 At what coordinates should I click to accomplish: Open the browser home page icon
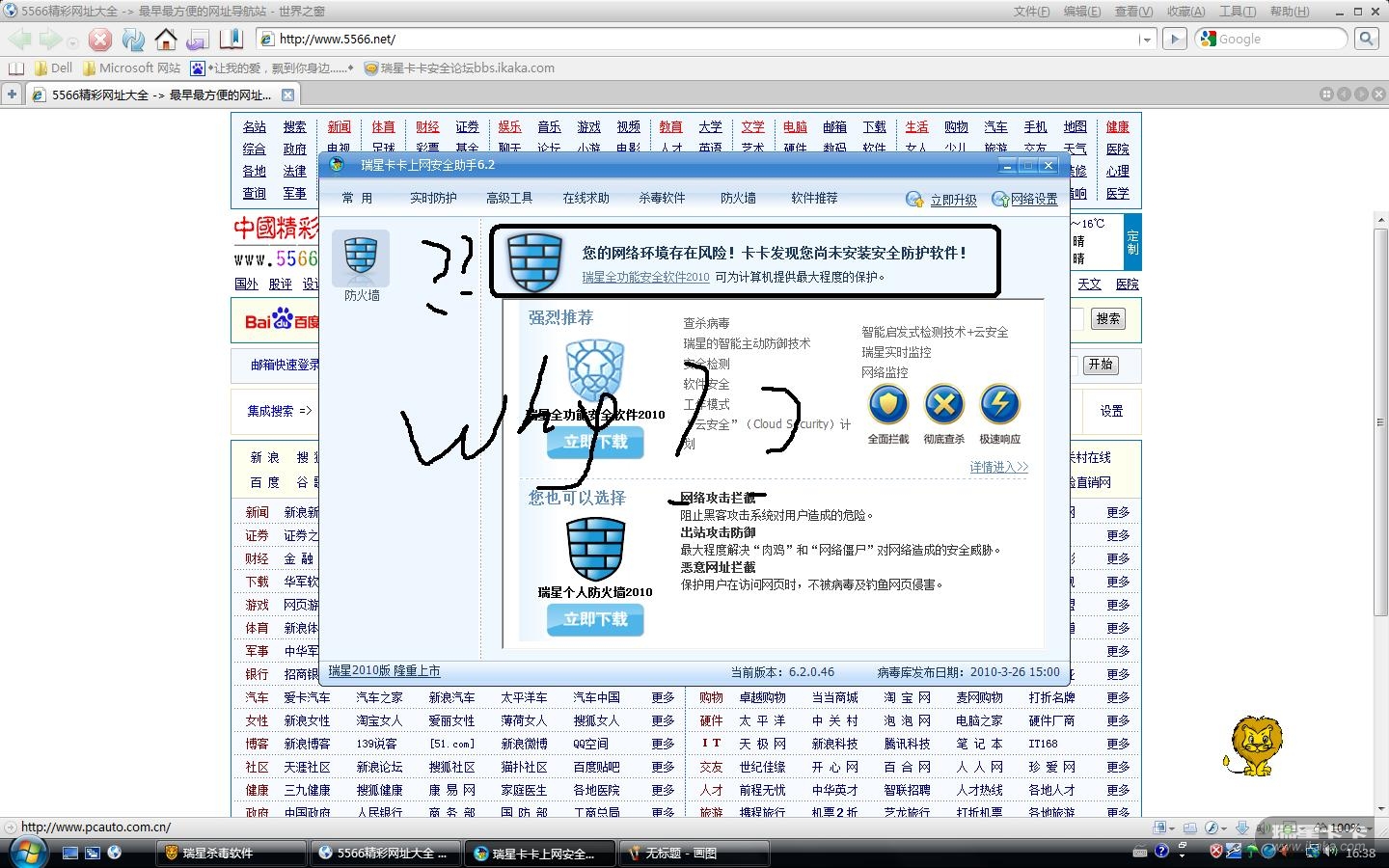click(166, 40)
